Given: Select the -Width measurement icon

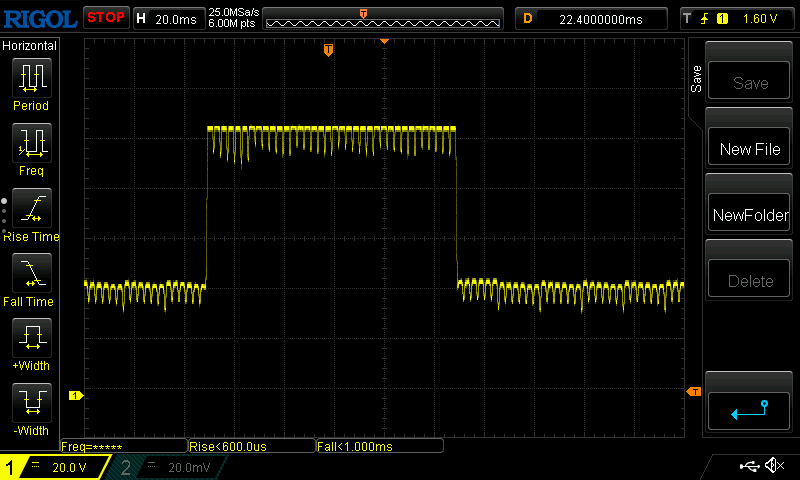Looking at the screenshot, I should (x=32, y=402).
